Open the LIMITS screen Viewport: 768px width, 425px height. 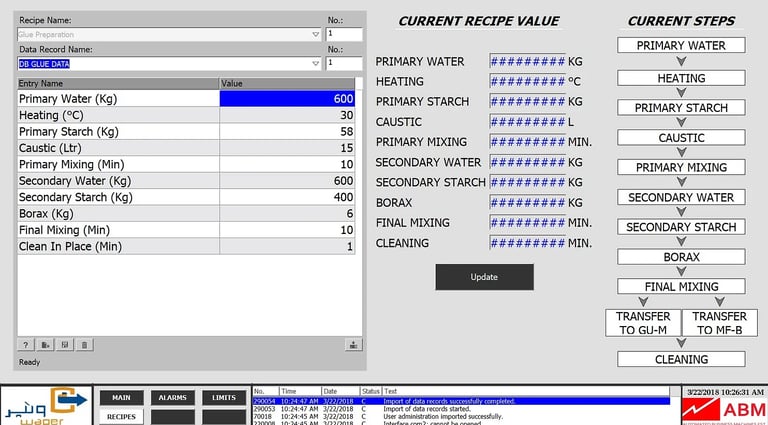(x=224, y=398)
